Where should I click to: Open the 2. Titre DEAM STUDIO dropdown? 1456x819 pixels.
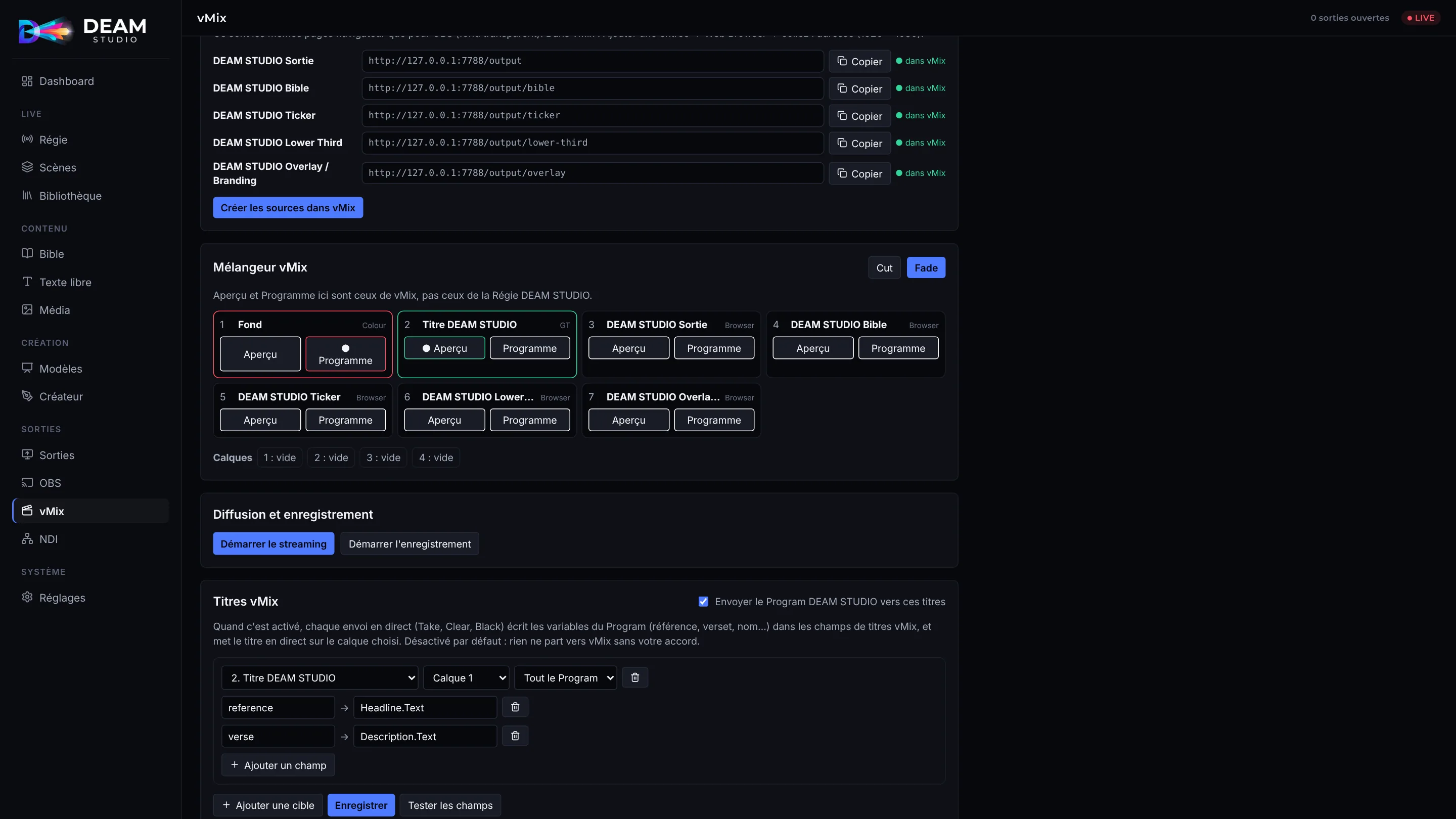[x=320, y=677]
